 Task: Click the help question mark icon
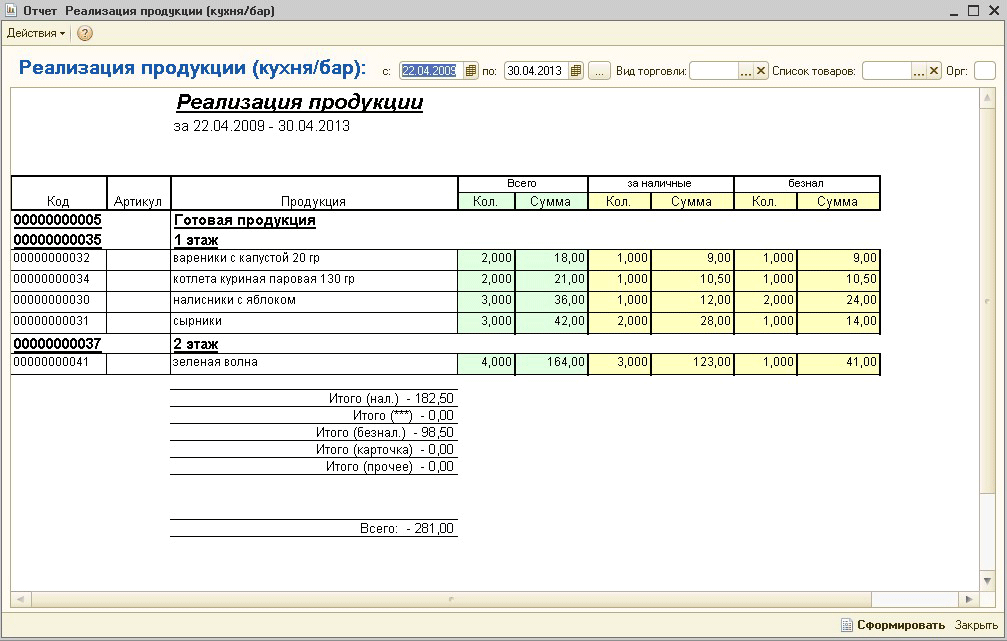tap(85, 33)
